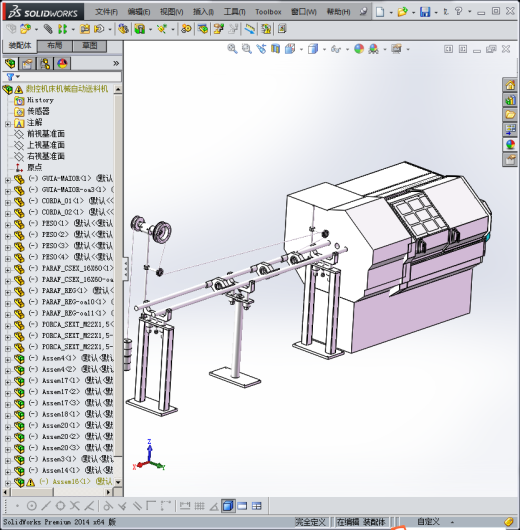
Task: Toggle the shaded display cube in the bottom toolbar
Action: point(228,506)
